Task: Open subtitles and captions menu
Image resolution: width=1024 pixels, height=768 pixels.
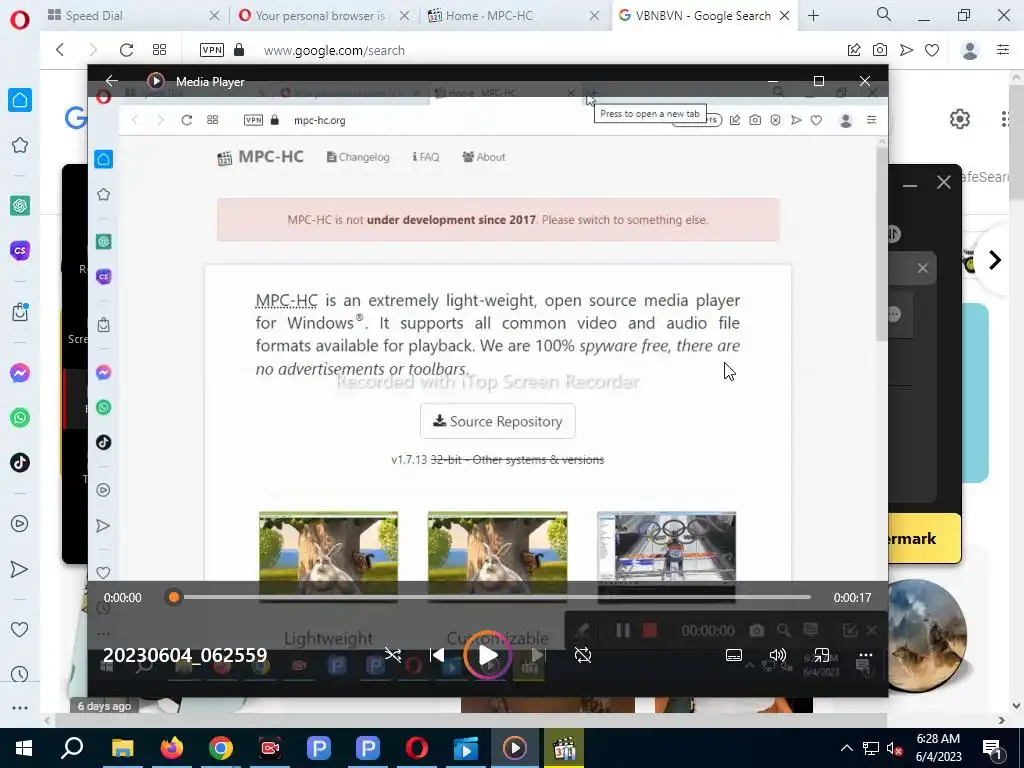Action: [734, 655]
